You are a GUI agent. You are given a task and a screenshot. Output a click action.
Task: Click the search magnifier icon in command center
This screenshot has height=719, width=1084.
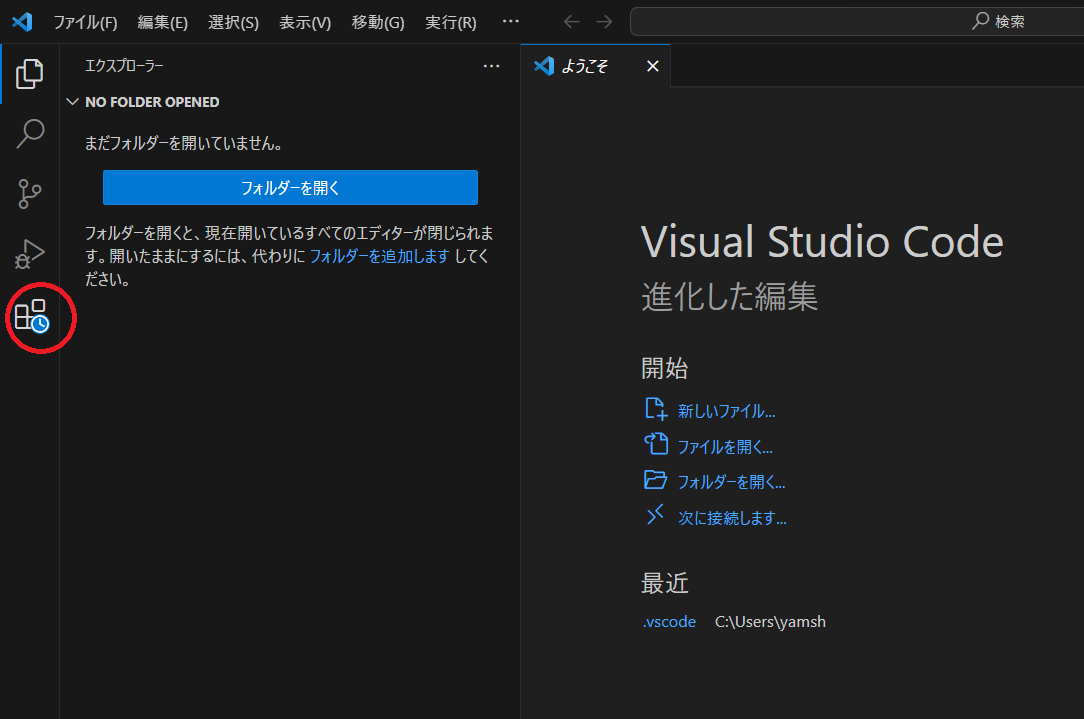[980, 21]
